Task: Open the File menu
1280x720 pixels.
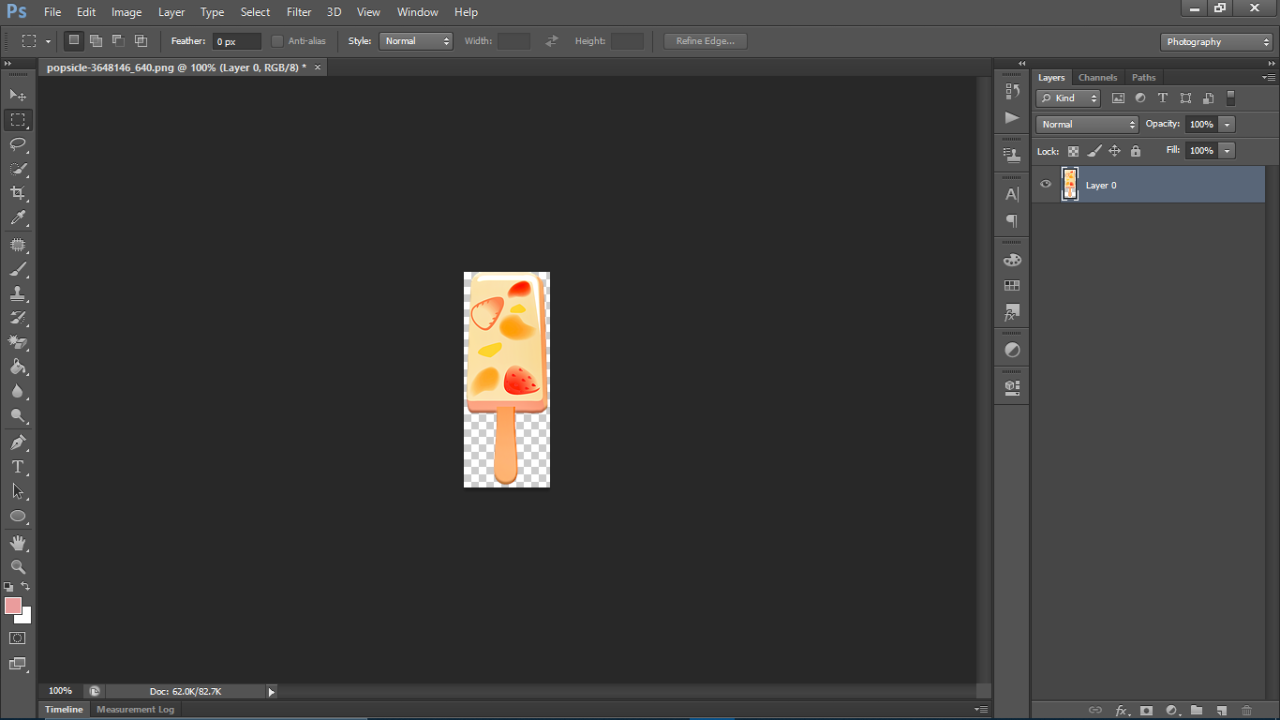Action: tap(53, 12)
